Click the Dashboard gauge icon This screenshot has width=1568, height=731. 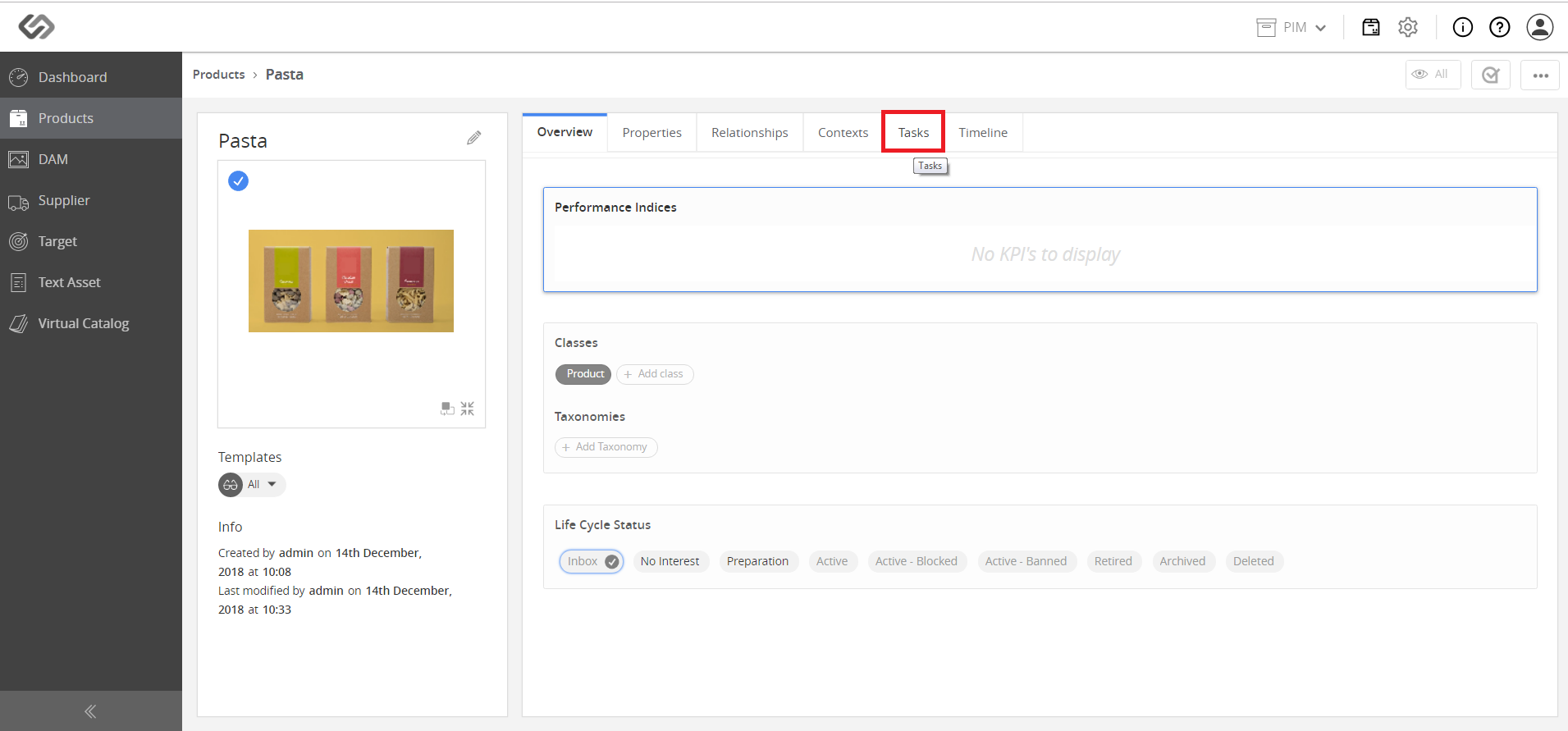tap(18, 77)
